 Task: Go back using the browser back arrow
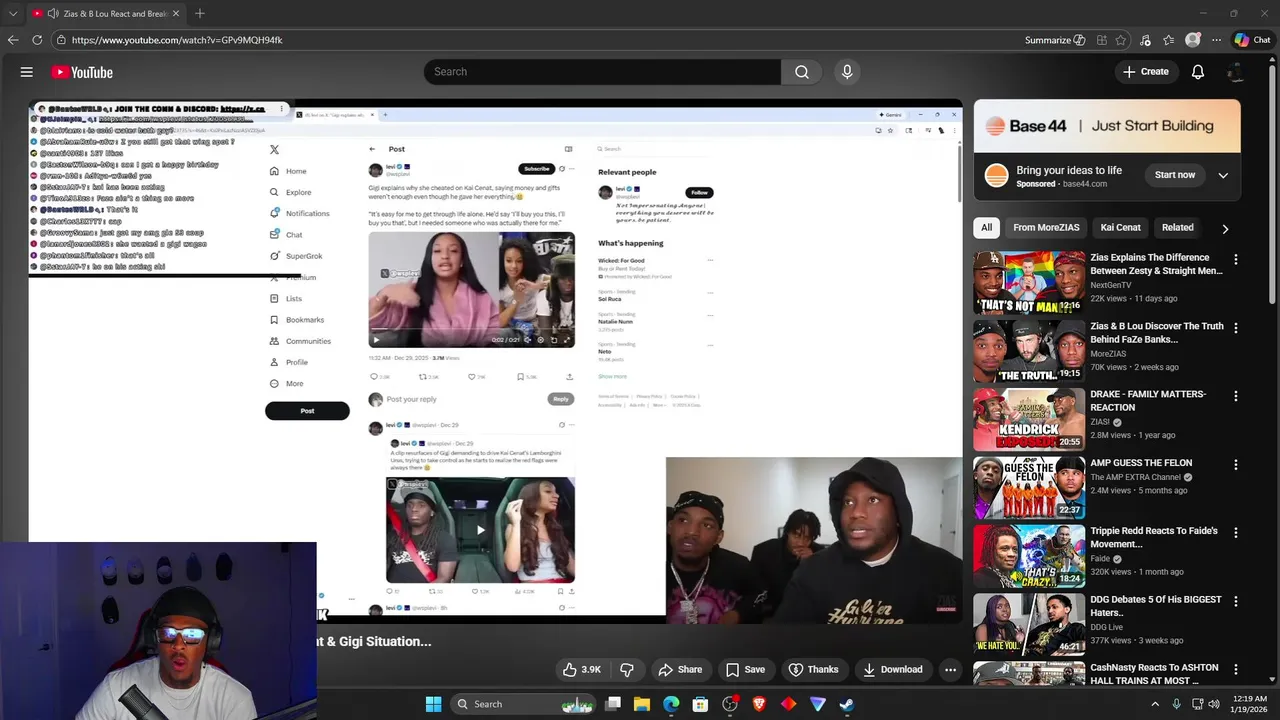[x=13, y=40]
